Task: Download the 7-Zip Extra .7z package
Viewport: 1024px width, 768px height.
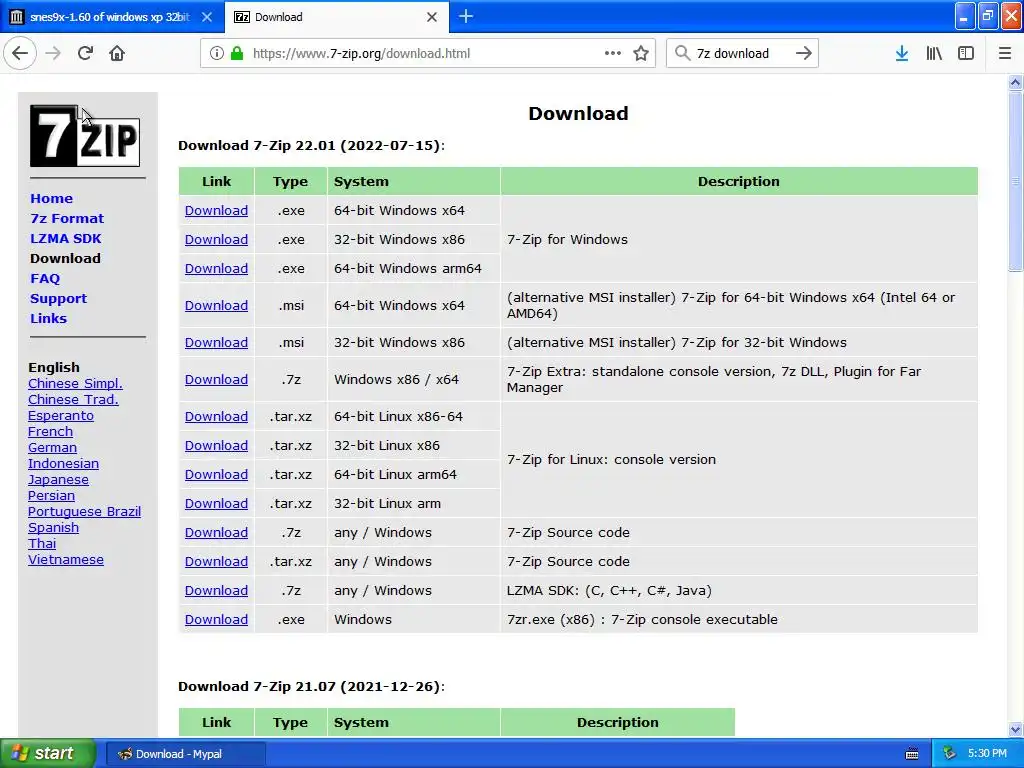Action: tap(216, 379)
